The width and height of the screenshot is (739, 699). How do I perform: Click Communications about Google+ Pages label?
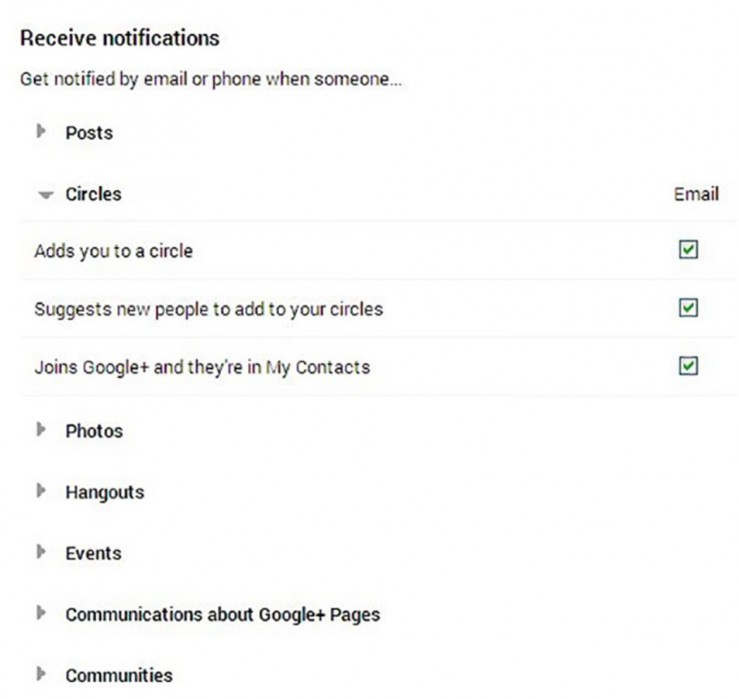click(223, 615)
